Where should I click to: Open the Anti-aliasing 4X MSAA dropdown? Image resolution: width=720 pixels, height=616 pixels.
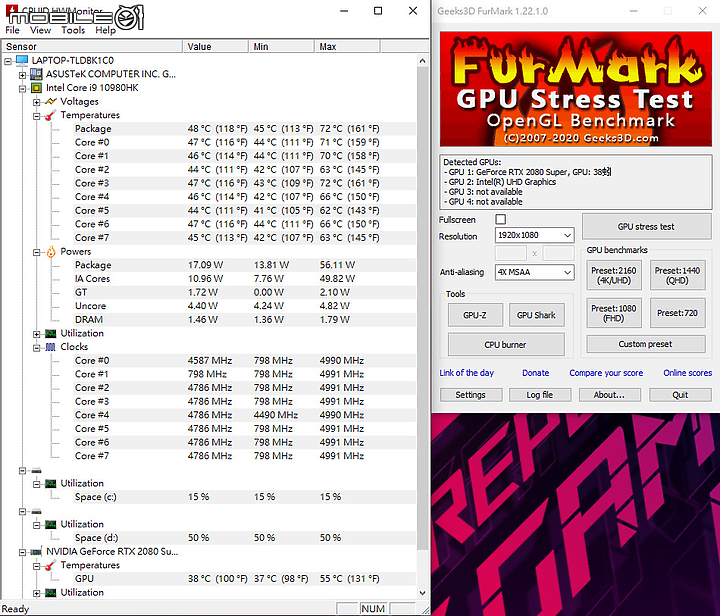(534, 272)
